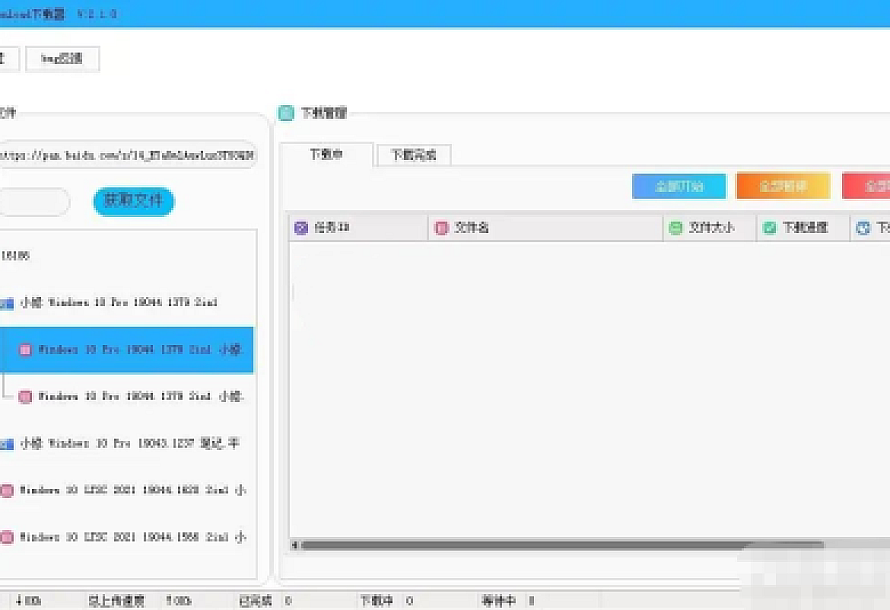Switch to the 下载中 tab

(326, 155)
